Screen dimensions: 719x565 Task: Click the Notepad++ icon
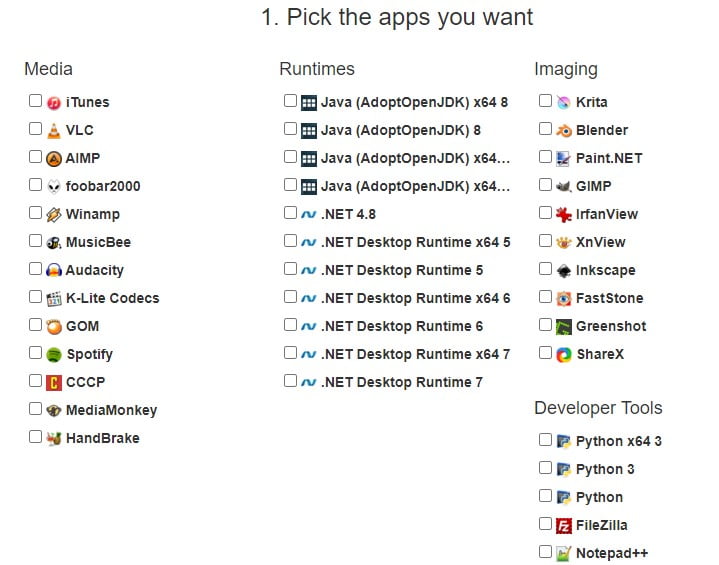click(564, 554)
